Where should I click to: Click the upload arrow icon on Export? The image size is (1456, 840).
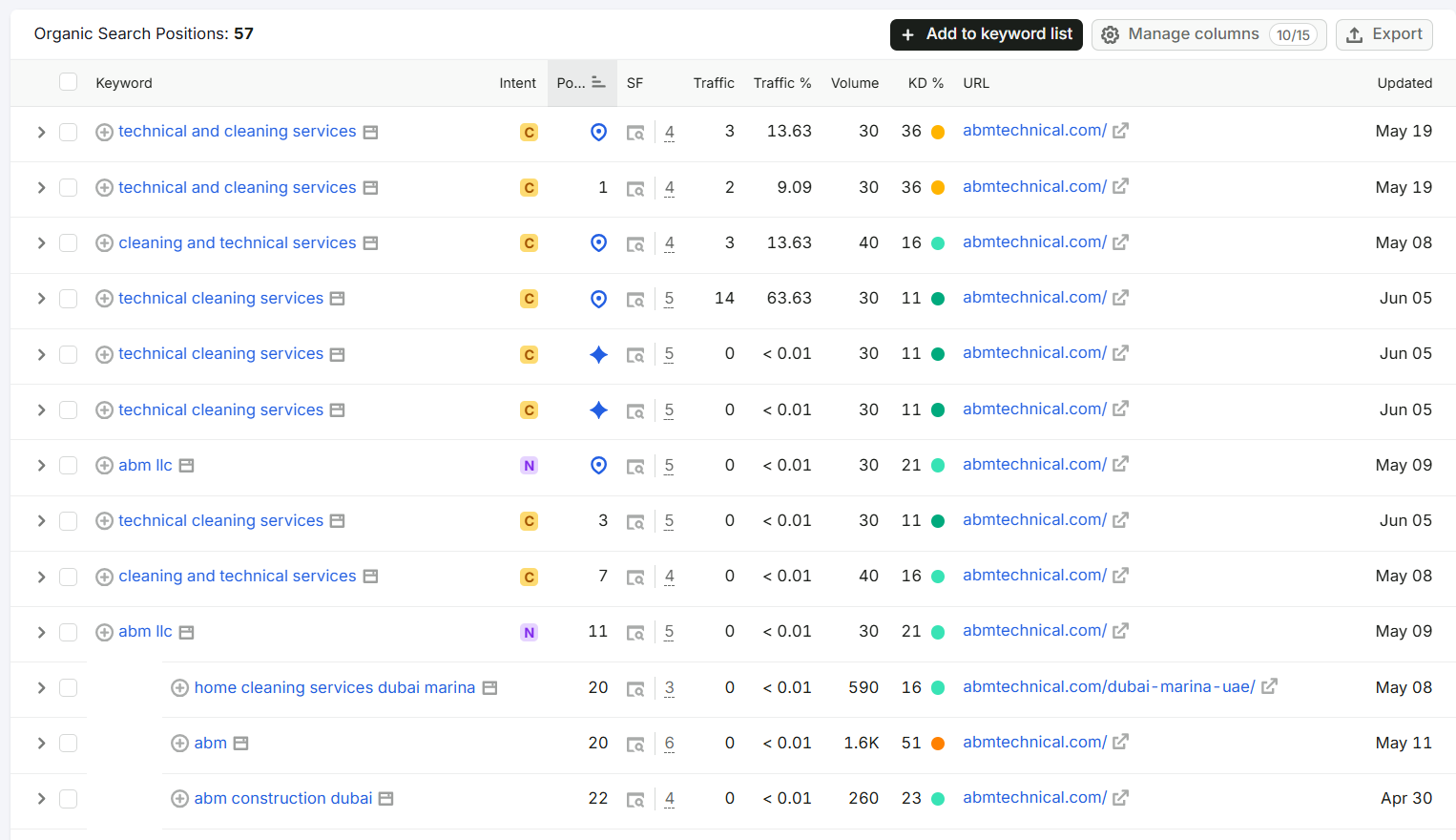tap(1354, 34)
